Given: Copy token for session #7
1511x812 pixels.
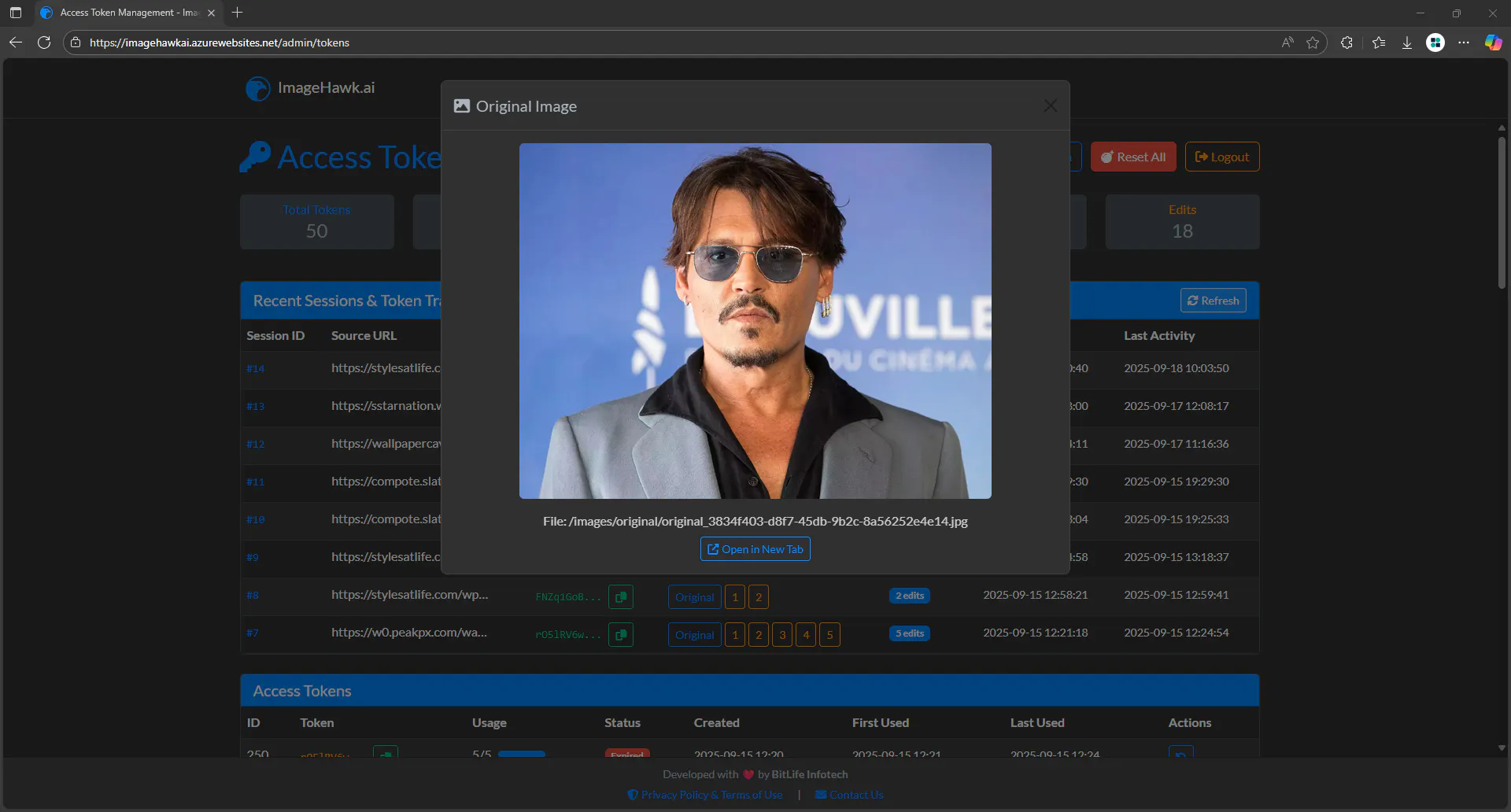Looking at the screenshot, I should tap(620, 635).
